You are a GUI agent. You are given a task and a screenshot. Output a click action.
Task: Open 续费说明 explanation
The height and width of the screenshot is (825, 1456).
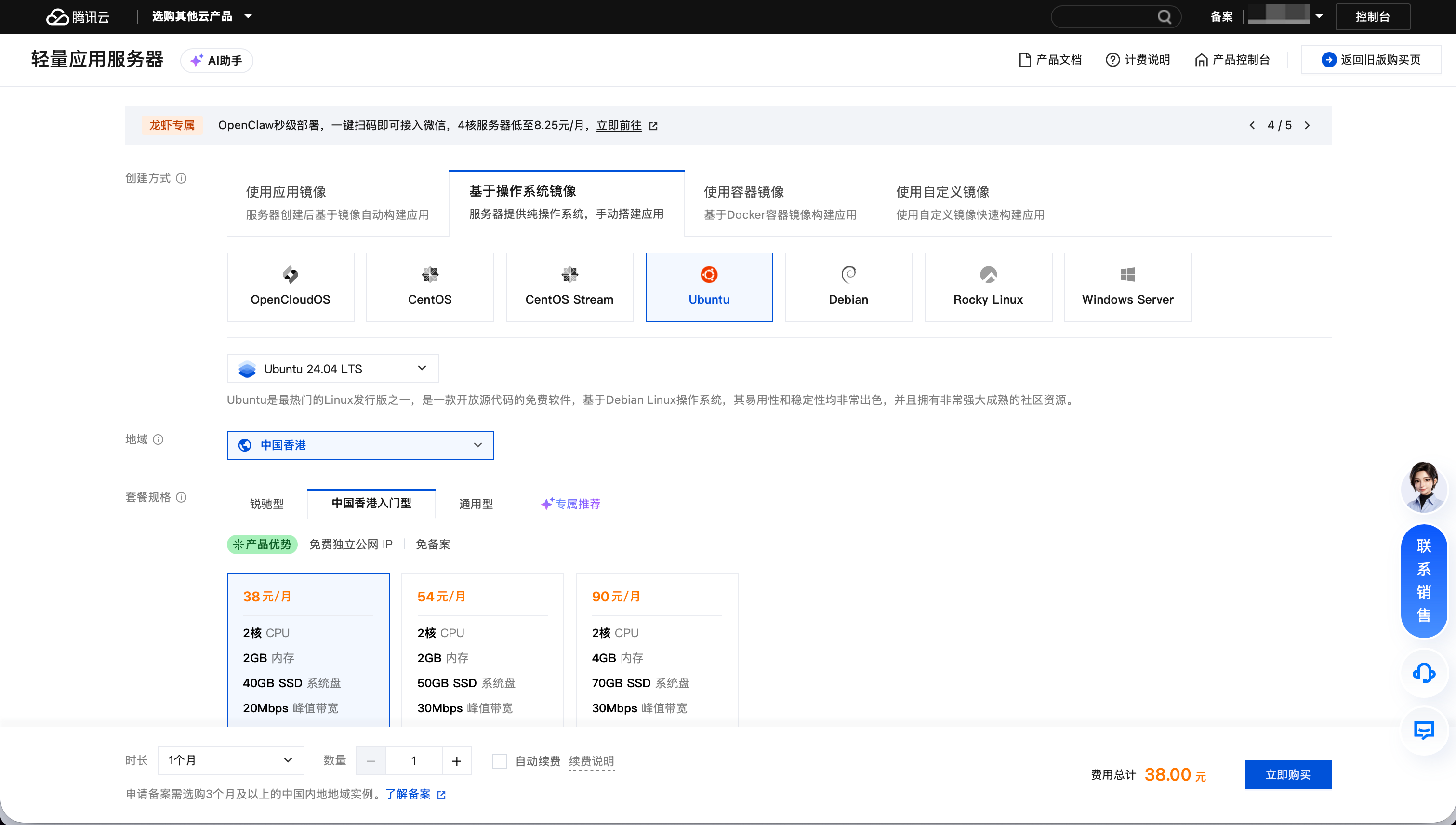point(592,761)
